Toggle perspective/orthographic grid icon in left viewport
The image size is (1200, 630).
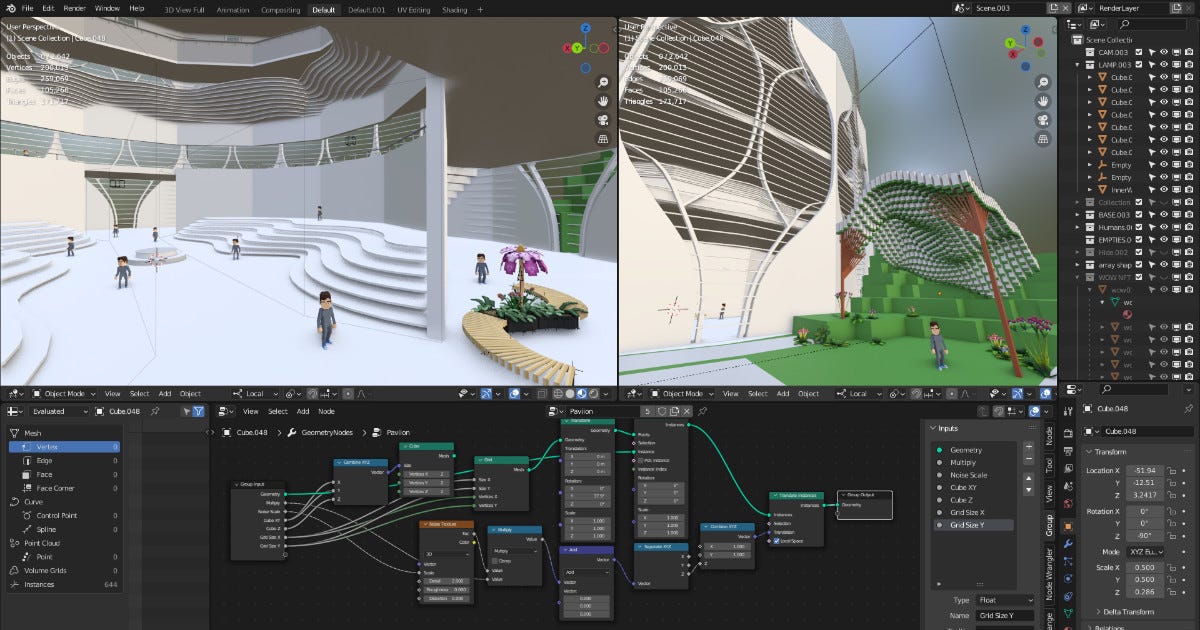[603, 139]
